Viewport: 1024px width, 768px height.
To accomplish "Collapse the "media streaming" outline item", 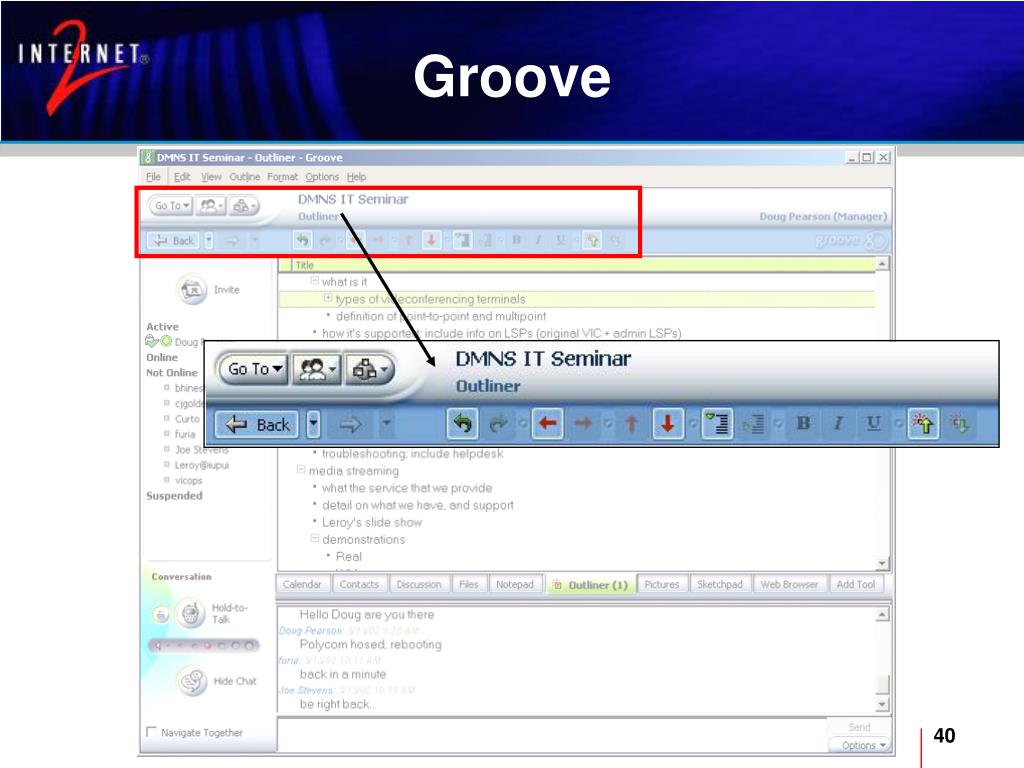I will 301,470.
